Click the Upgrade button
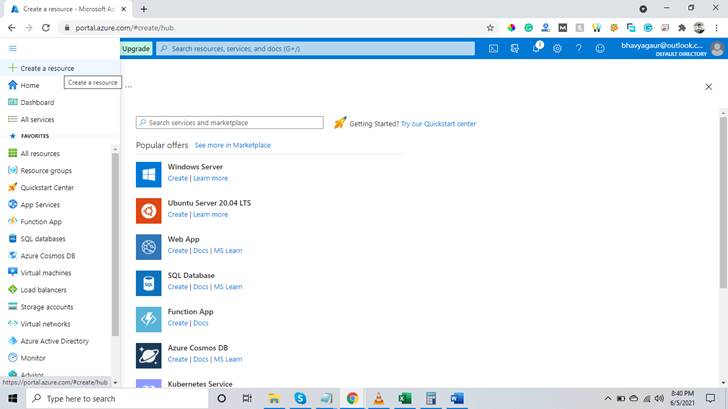The height and width of the screenshot is (409, 728). click(x=136, y=49)
